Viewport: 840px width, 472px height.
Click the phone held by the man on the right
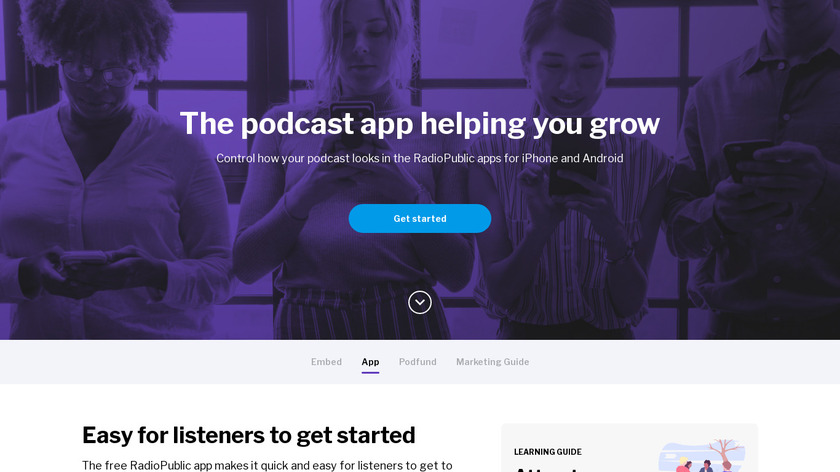click(746, 159)
